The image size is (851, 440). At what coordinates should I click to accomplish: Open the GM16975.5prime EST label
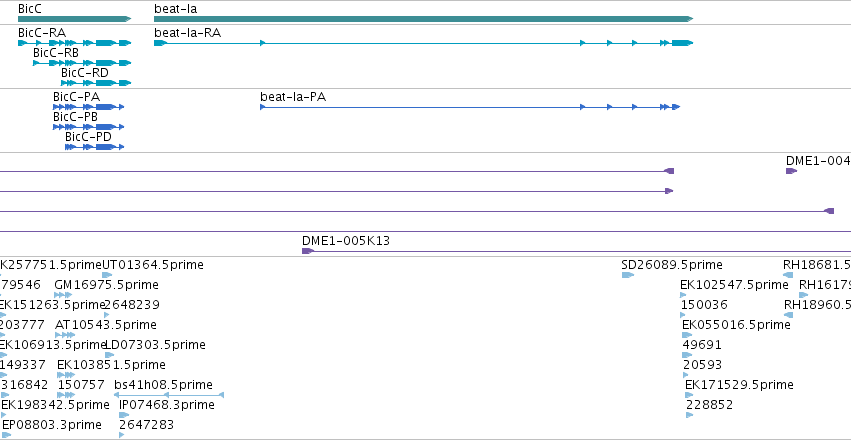tap(106, 285)
